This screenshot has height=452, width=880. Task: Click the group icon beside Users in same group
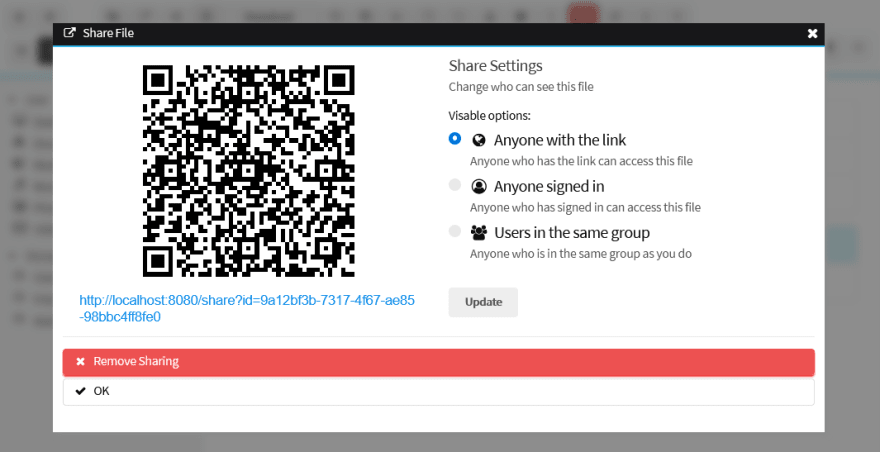tap(479, 232)
